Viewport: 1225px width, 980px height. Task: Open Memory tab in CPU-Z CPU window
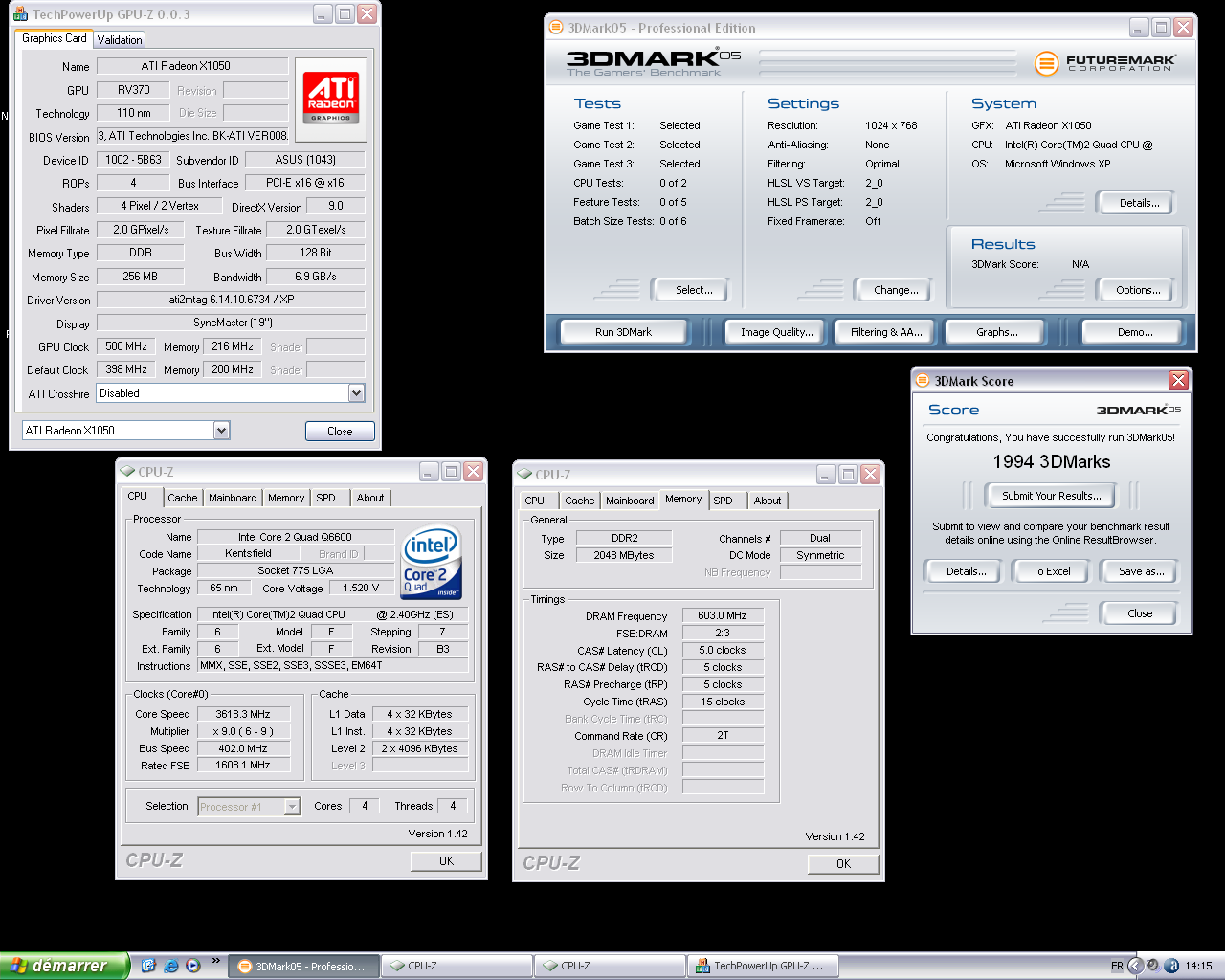click(x=286, y=498)
